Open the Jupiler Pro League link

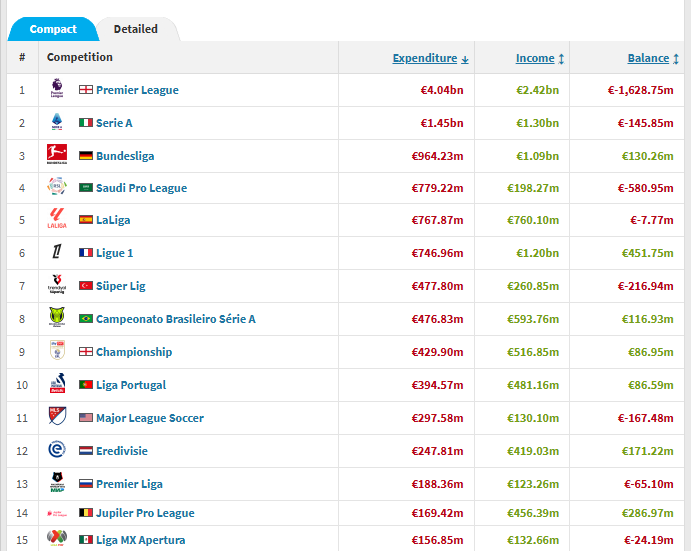tap(145, 513)
